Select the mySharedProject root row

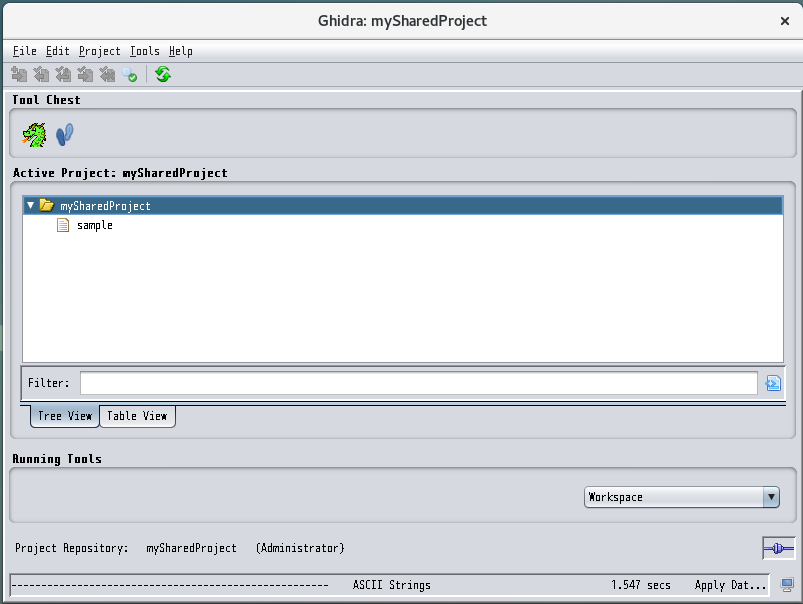click(x=403, y=205)
